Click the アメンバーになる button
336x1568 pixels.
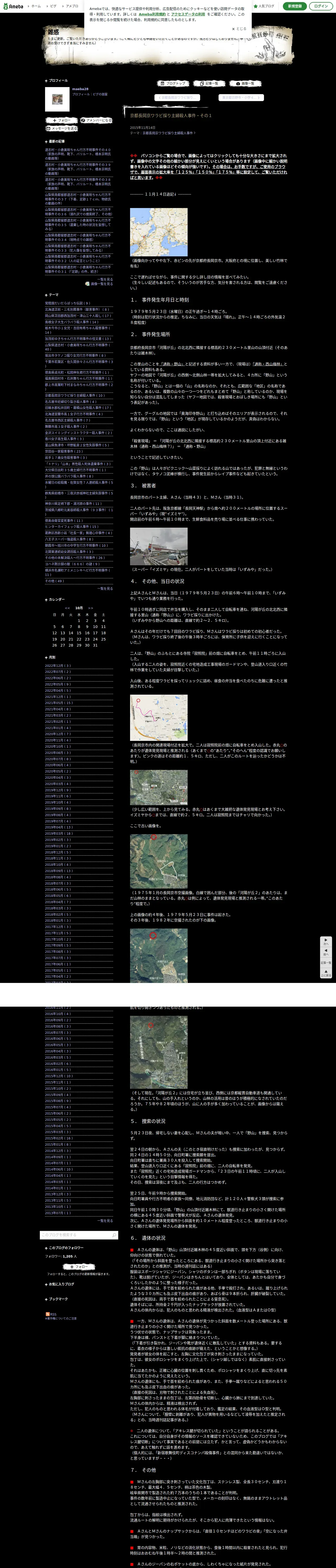pos(96,120)
